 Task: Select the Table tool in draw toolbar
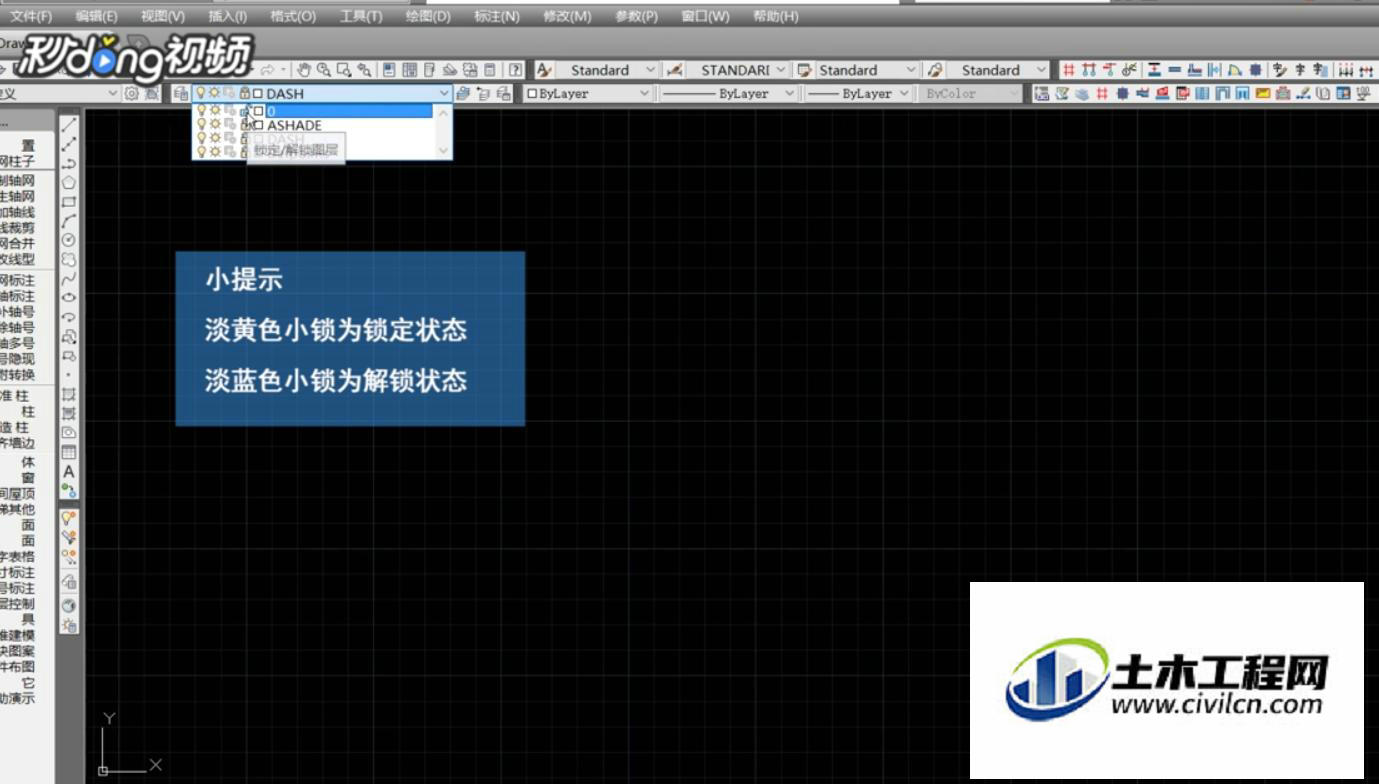click(69, 451)
